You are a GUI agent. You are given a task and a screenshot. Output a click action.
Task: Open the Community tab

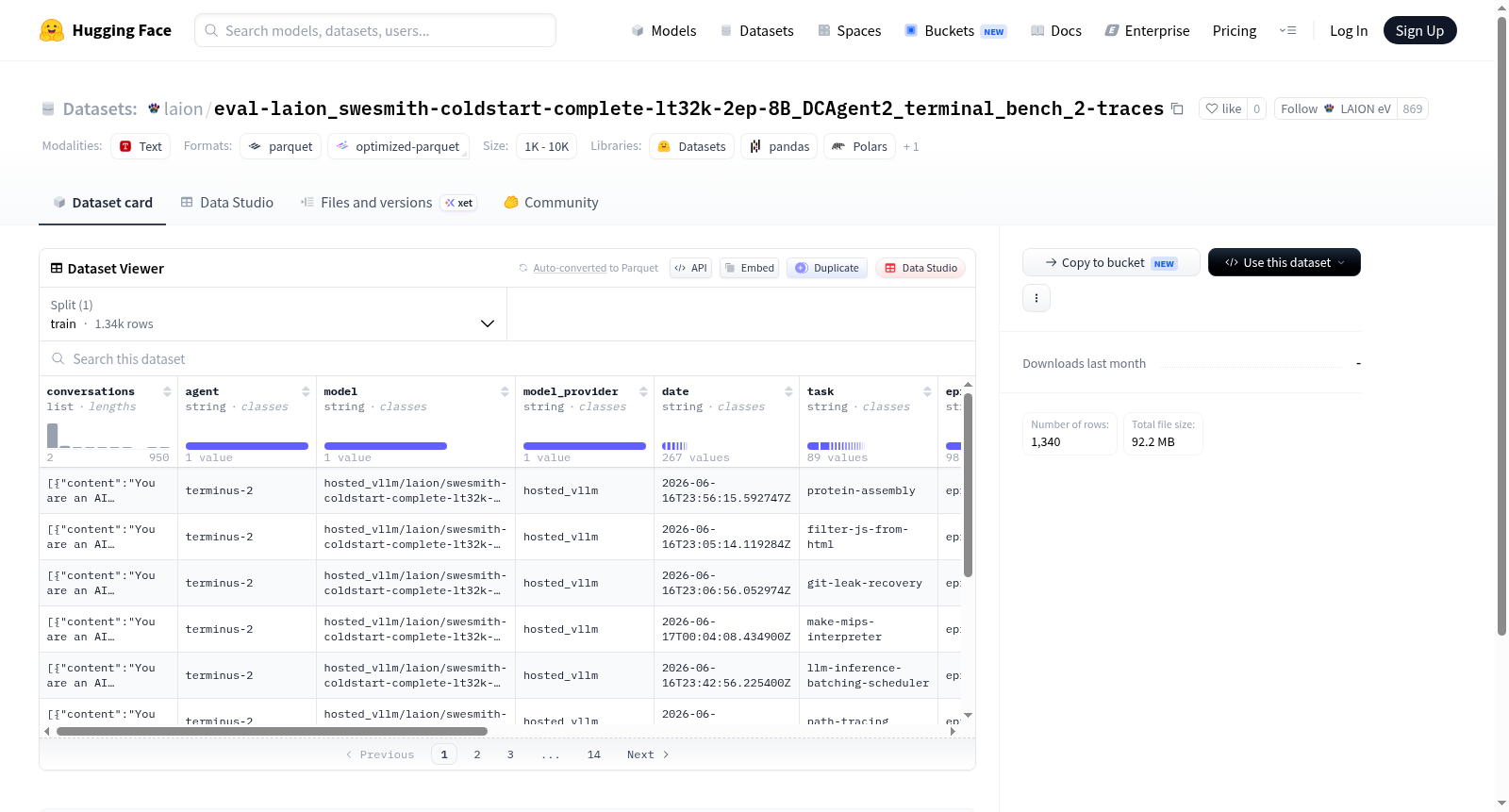[551, 202]
